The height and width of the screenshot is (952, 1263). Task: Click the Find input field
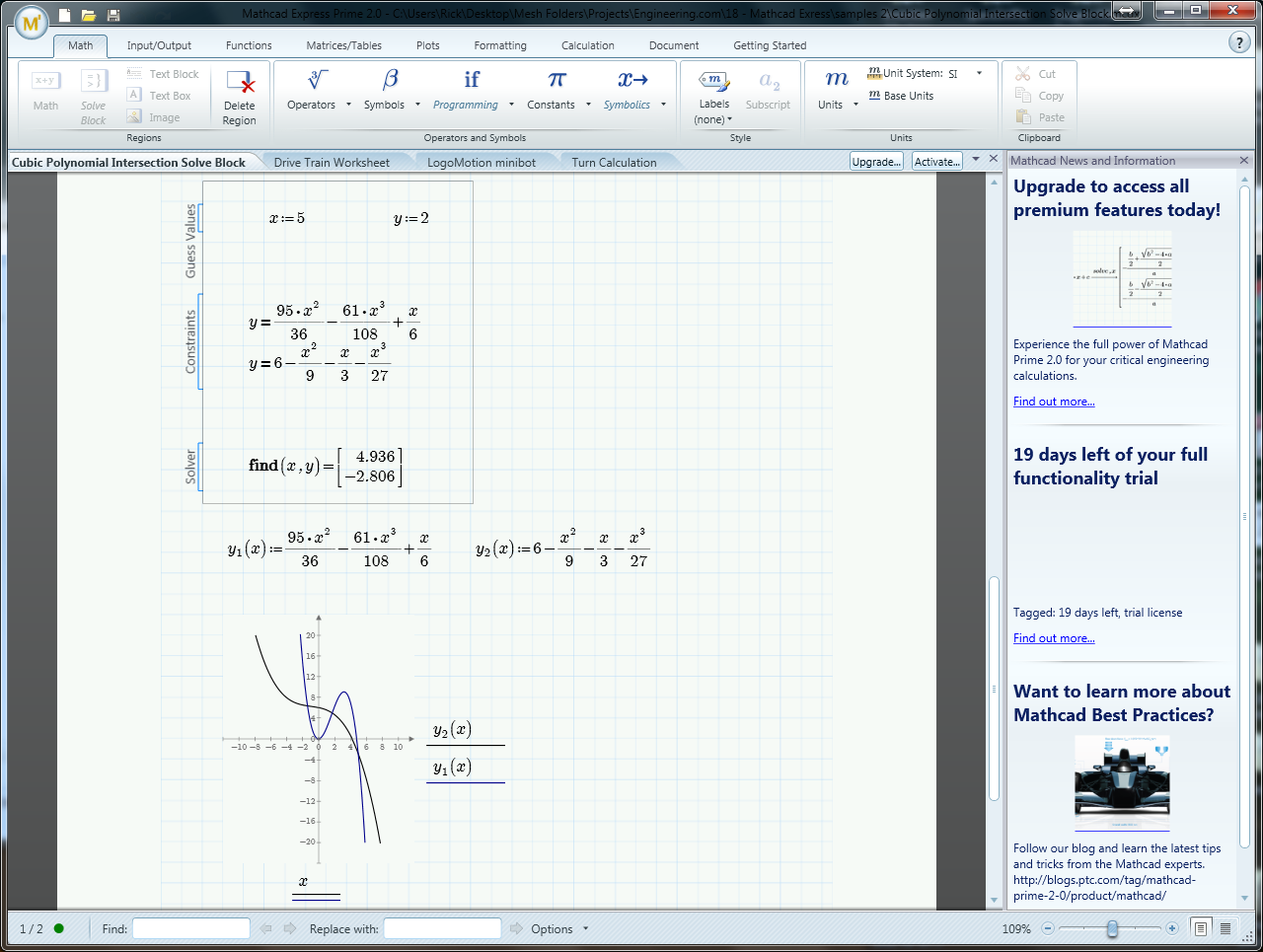pos(191,928)
